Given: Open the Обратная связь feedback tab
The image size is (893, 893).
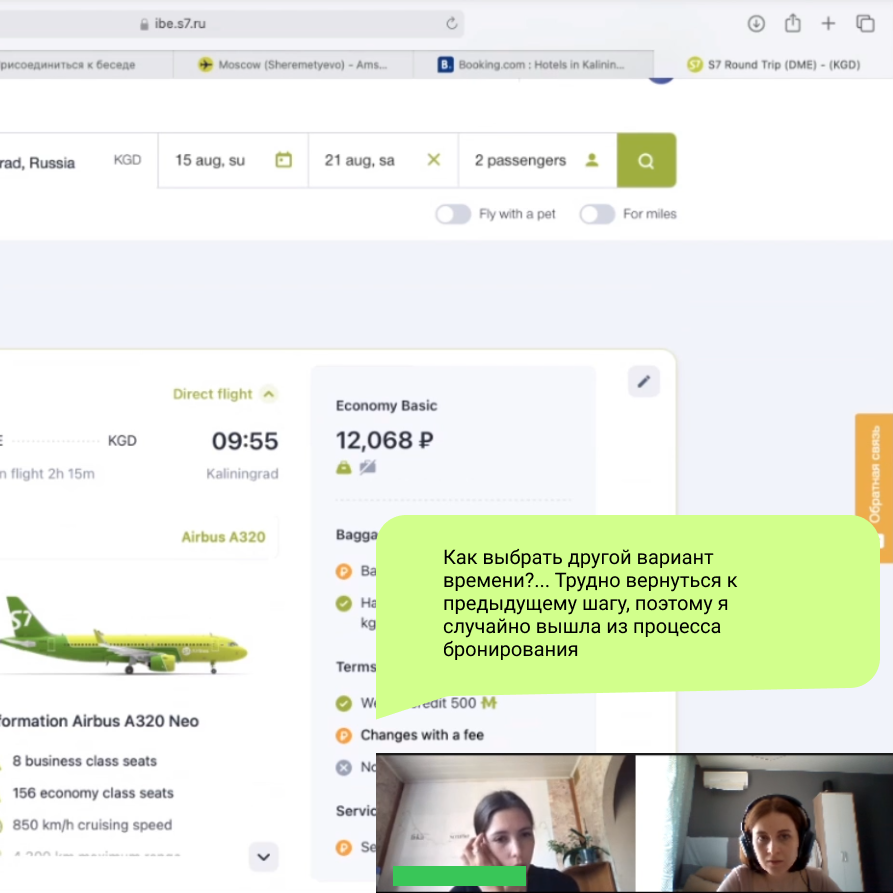Looking at the screenshot, I should [x=874, y=474].
